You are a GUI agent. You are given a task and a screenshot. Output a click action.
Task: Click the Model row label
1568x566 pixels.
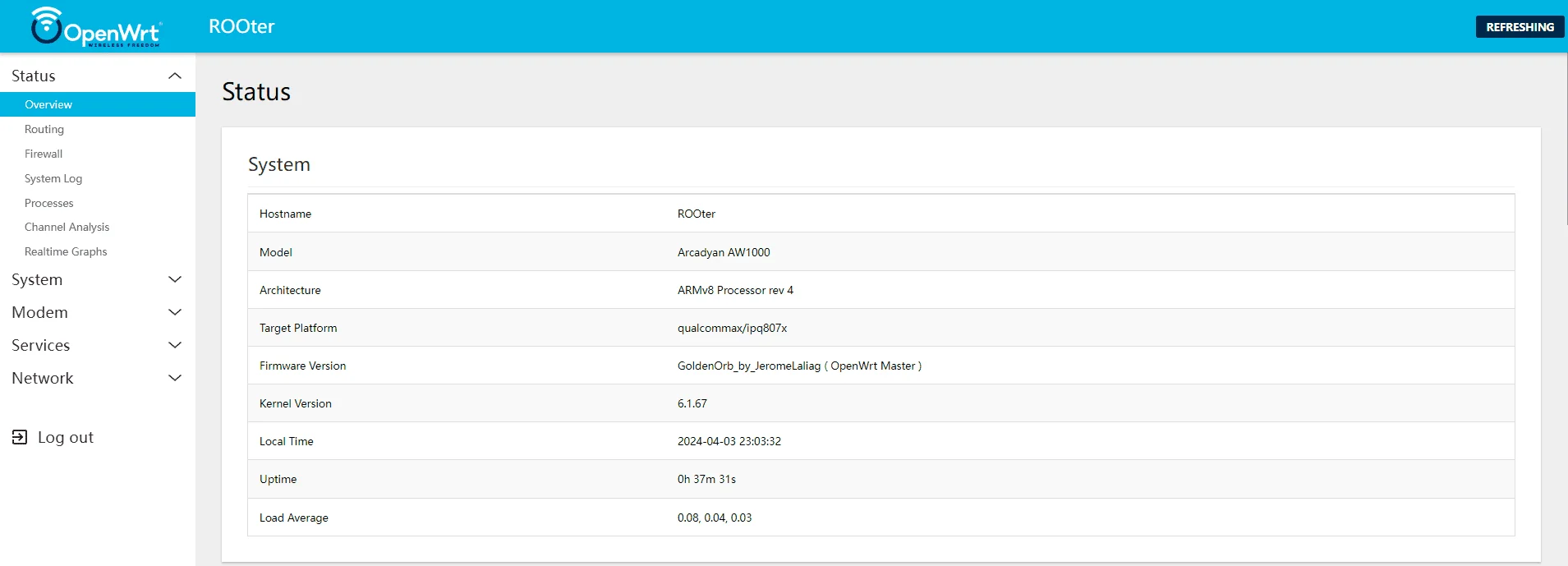click(276, 252)
